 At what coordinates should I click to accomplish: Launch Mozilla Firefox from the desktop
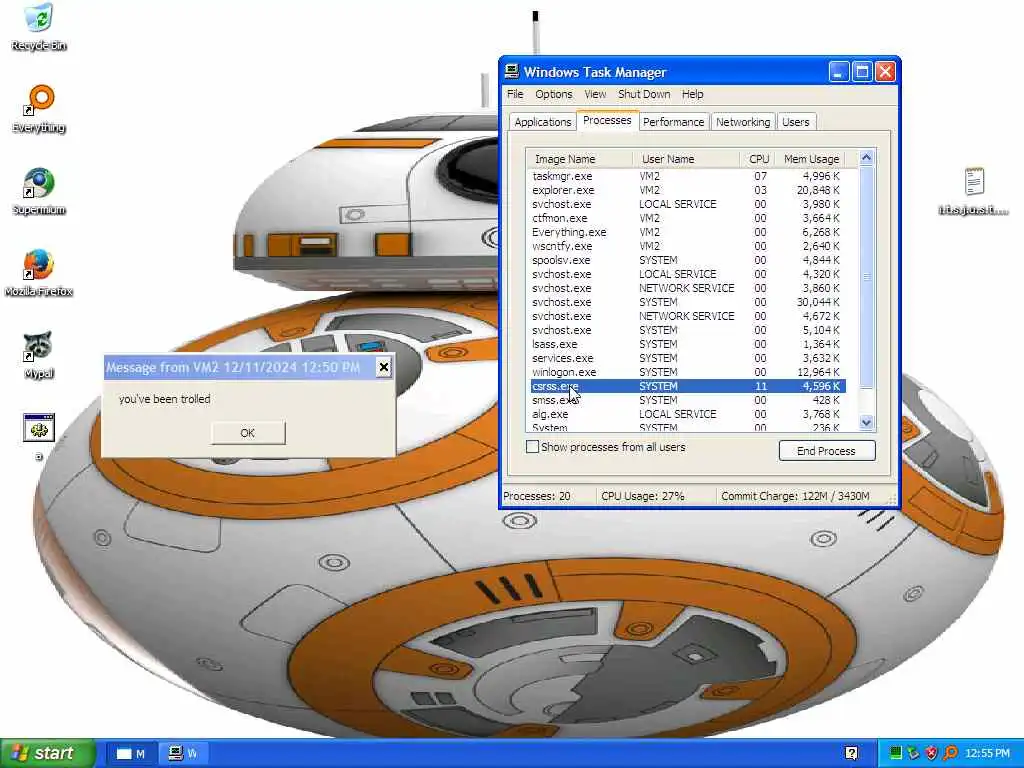click(39, 273)
